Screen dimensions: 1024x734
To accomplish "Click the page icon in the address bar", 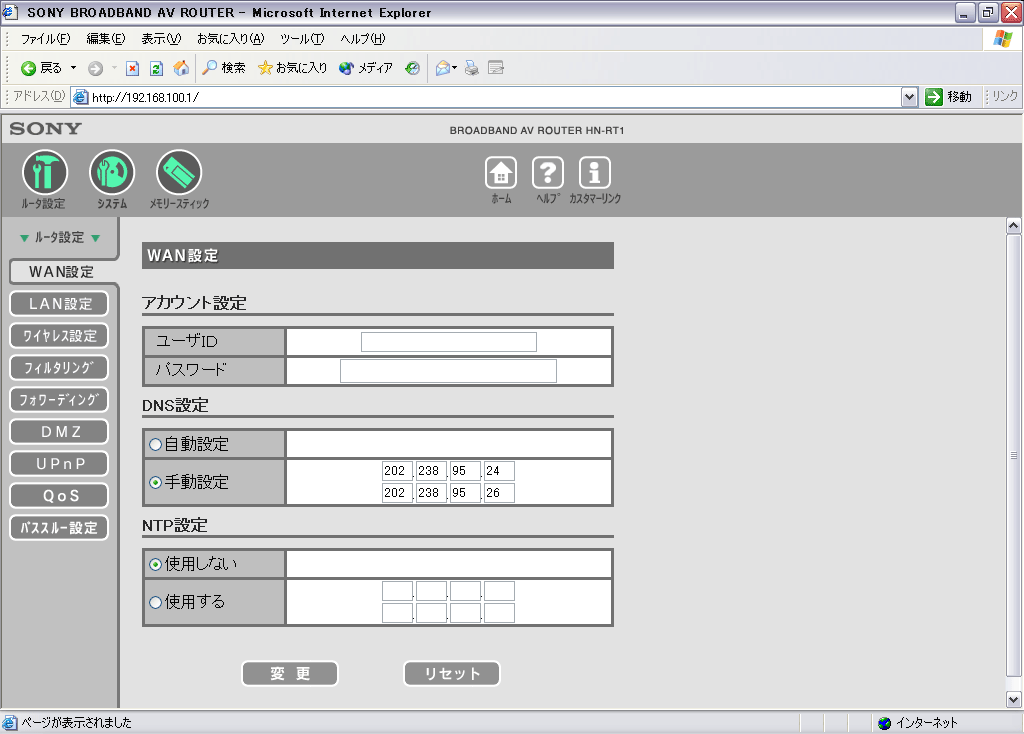I will 80,97.
